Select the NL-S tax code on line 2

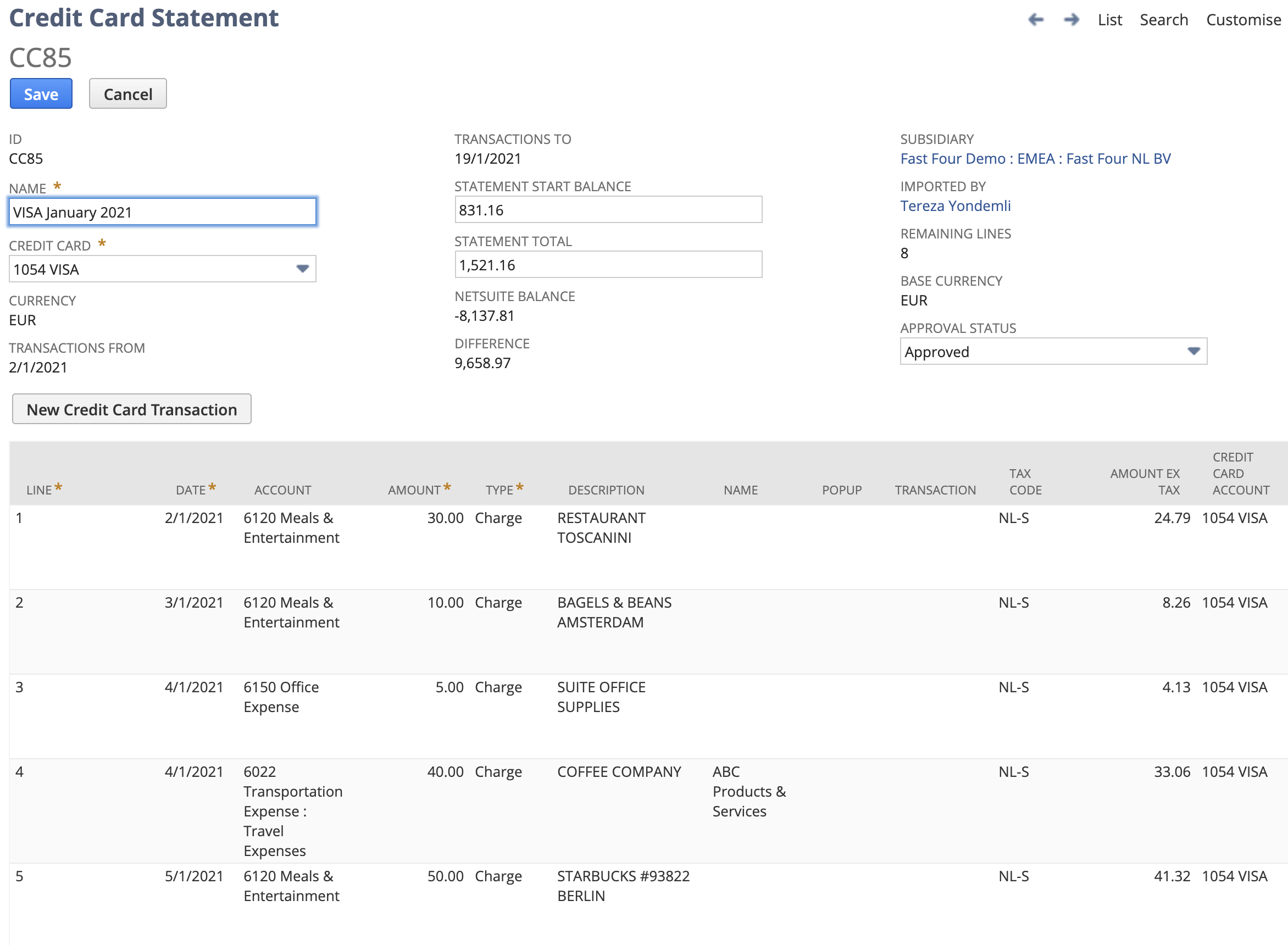[x=1013, y=602]
